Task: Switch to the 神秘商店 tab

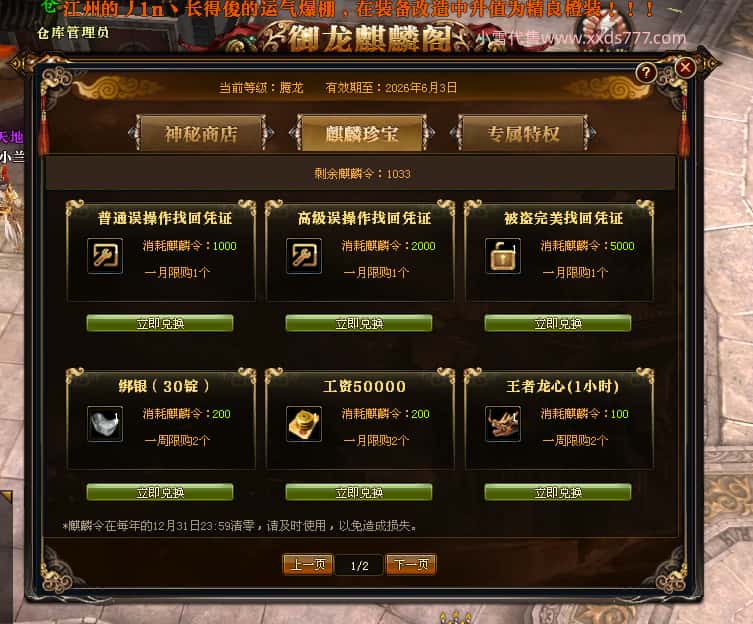Action: (201, 134)
